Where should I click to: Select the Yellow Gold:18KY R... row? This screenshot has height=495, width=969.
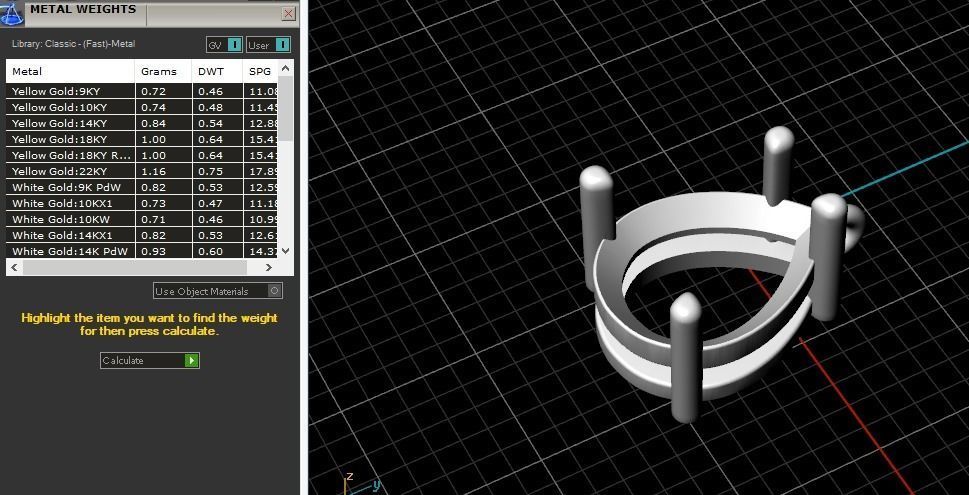tap(142, 155)
